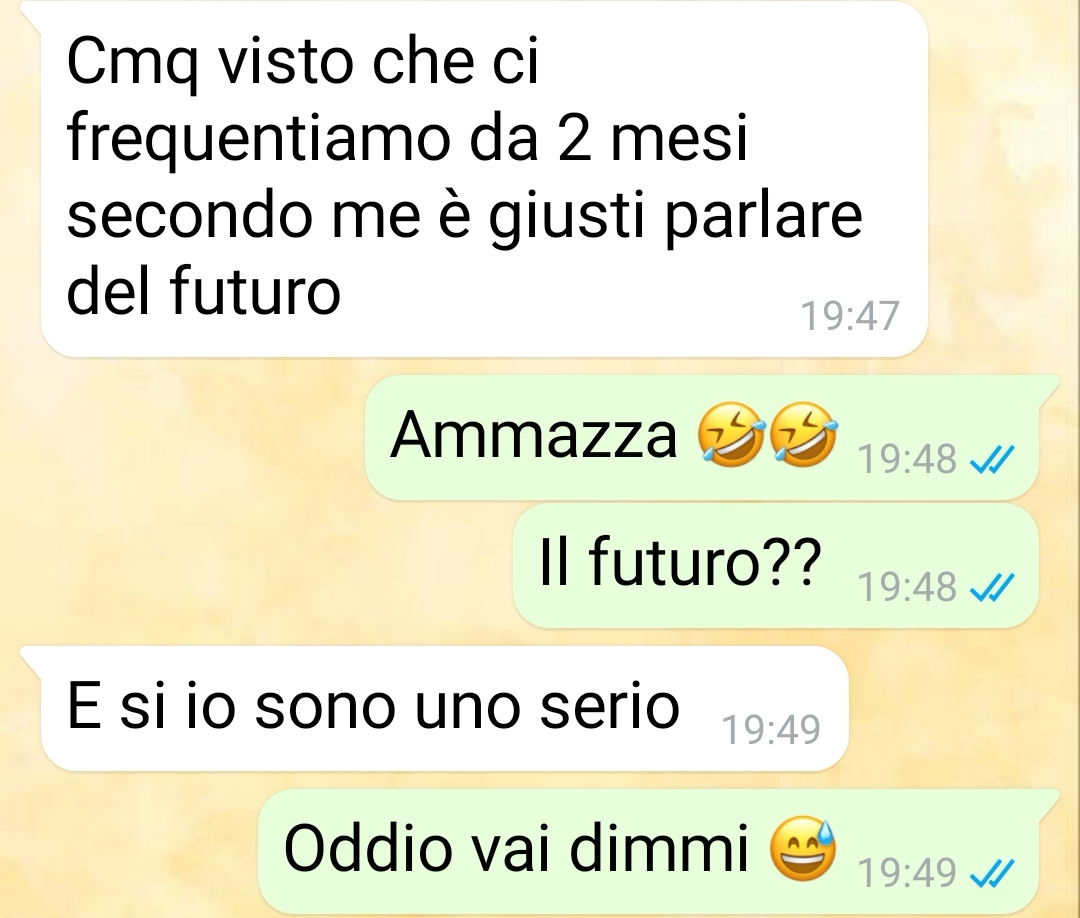Select 'E si io sono uno serio' message
This screenshot has width=1080, height=918.
(444, 708)
